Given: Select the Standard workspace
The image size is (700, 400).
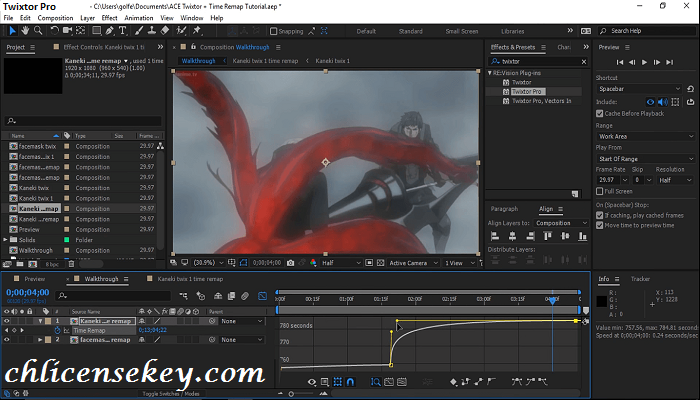Looking at the screenshot, I should [x=410, y=31].
